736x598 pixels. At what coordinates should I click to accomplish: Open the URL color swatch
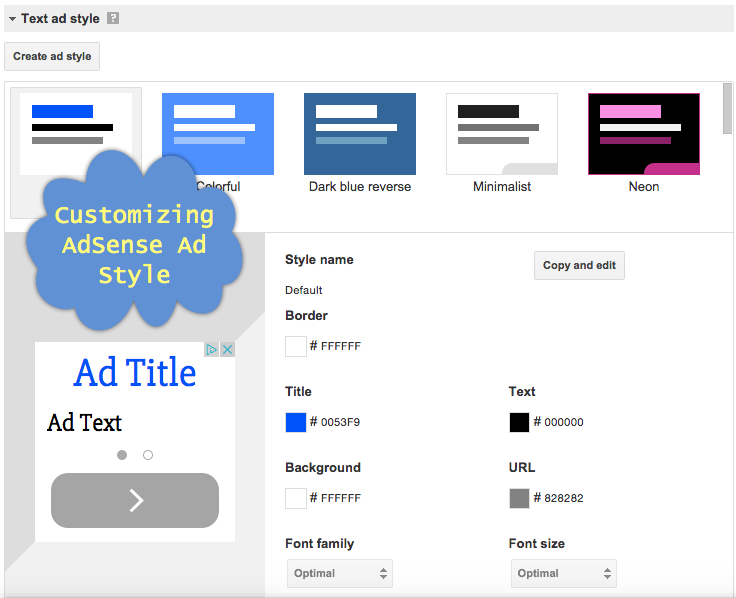click(519, 498)
